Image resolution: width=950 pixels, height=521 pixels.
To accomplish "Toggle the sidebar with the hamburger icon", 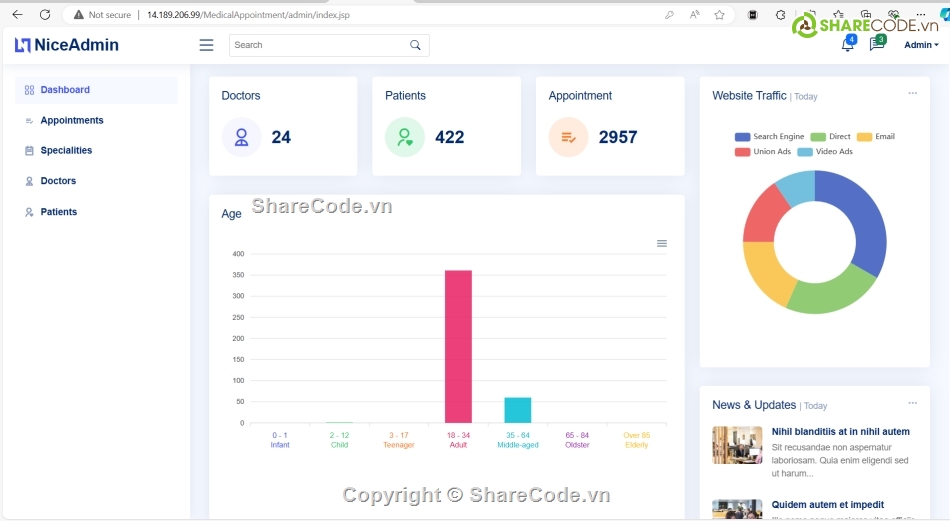I will (x=206, y=45).
